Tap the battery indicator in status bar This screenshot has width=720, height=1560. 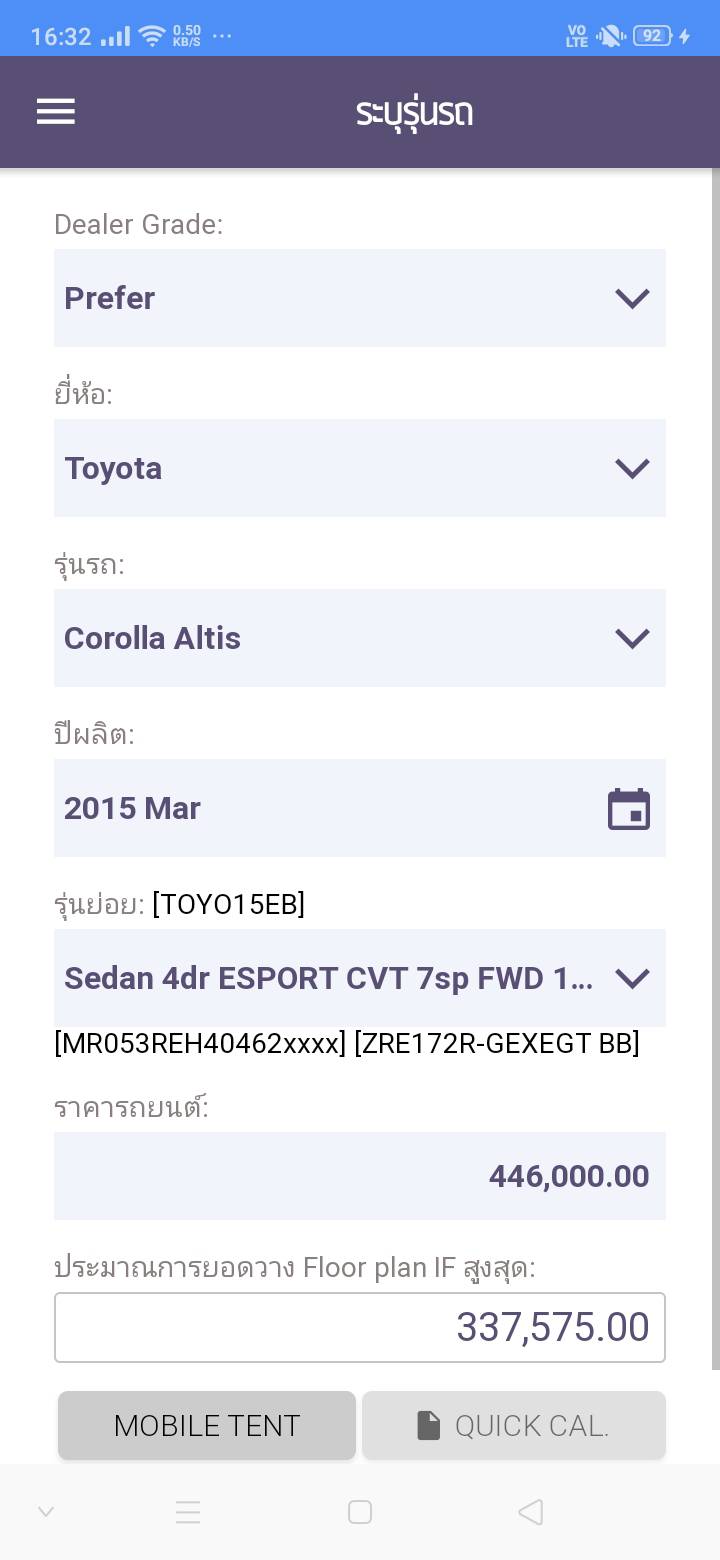pos(653,36)
